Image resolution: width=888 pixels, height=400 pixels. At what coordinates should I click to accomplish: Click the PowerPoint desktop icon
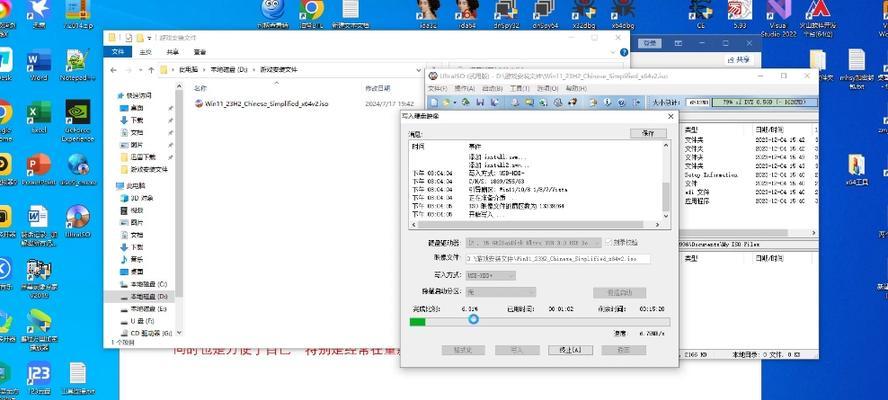[39, 169]
